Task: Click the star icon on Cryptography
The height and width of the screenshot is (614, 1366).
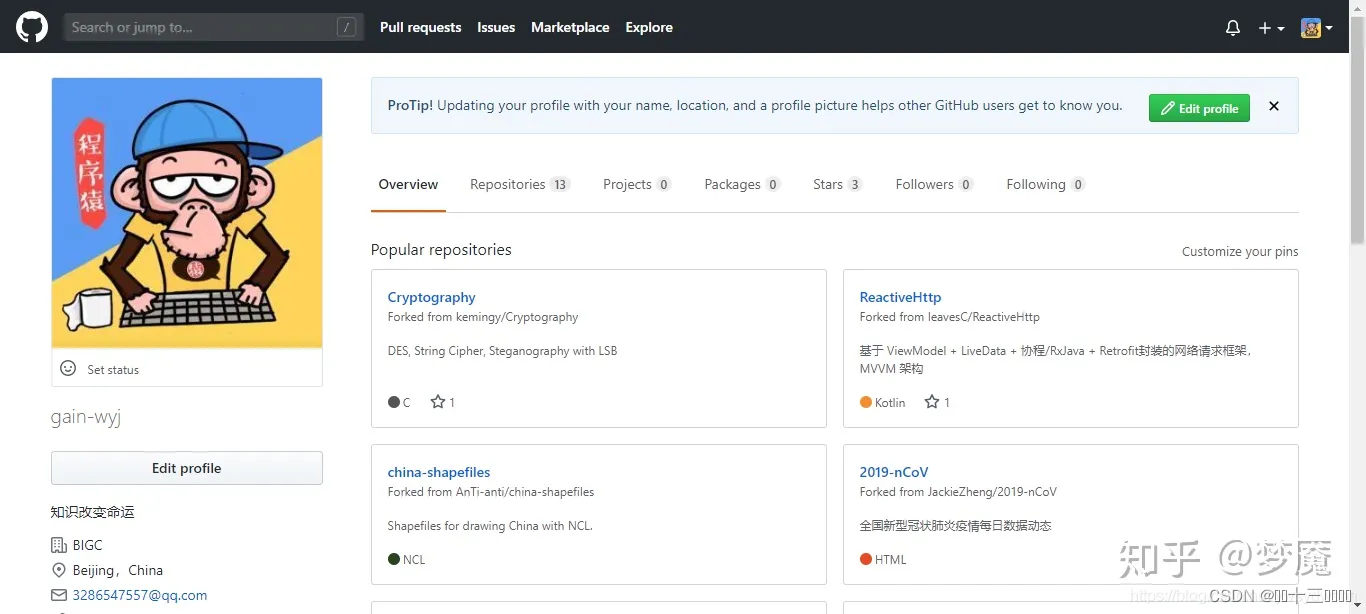Action: coord(438,402)
